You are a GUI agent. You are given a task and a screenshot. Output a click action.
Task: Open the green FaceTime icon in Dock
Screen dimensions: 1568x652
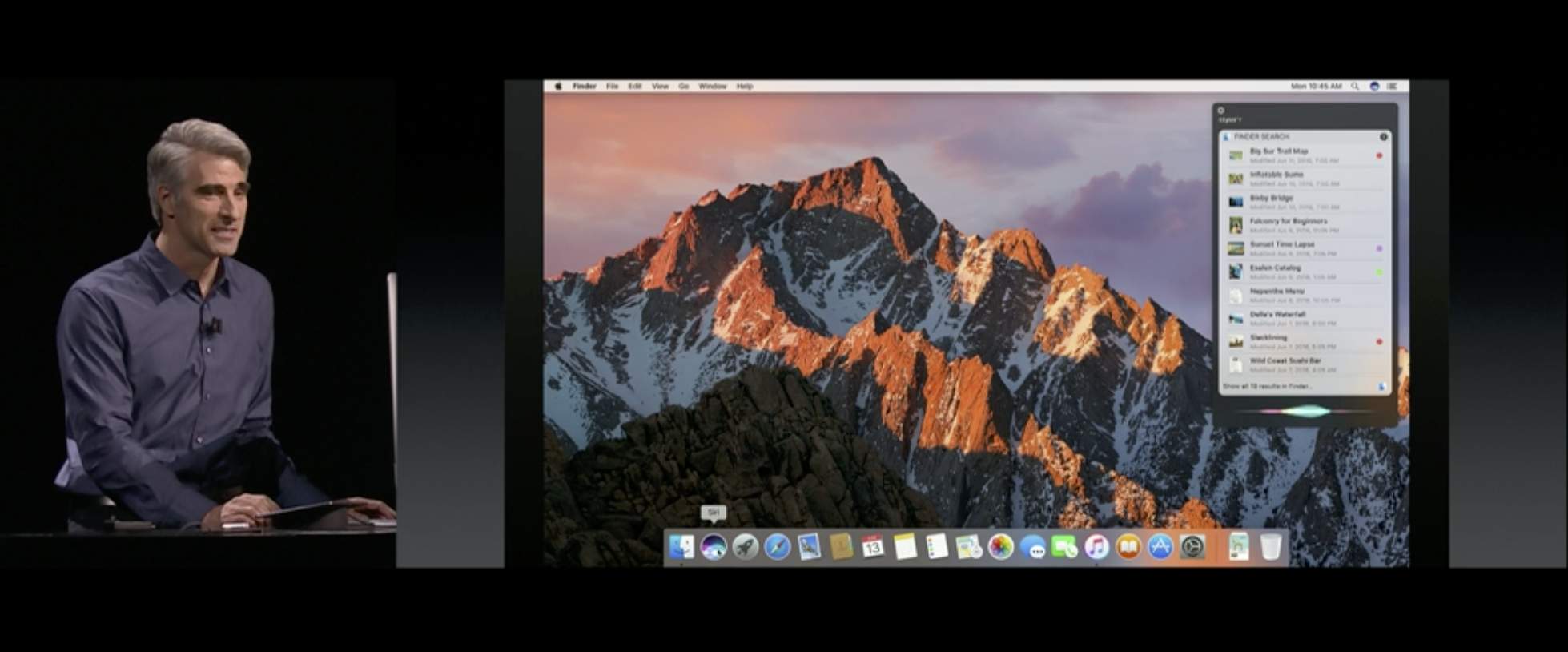click(x=1064, y=548)
